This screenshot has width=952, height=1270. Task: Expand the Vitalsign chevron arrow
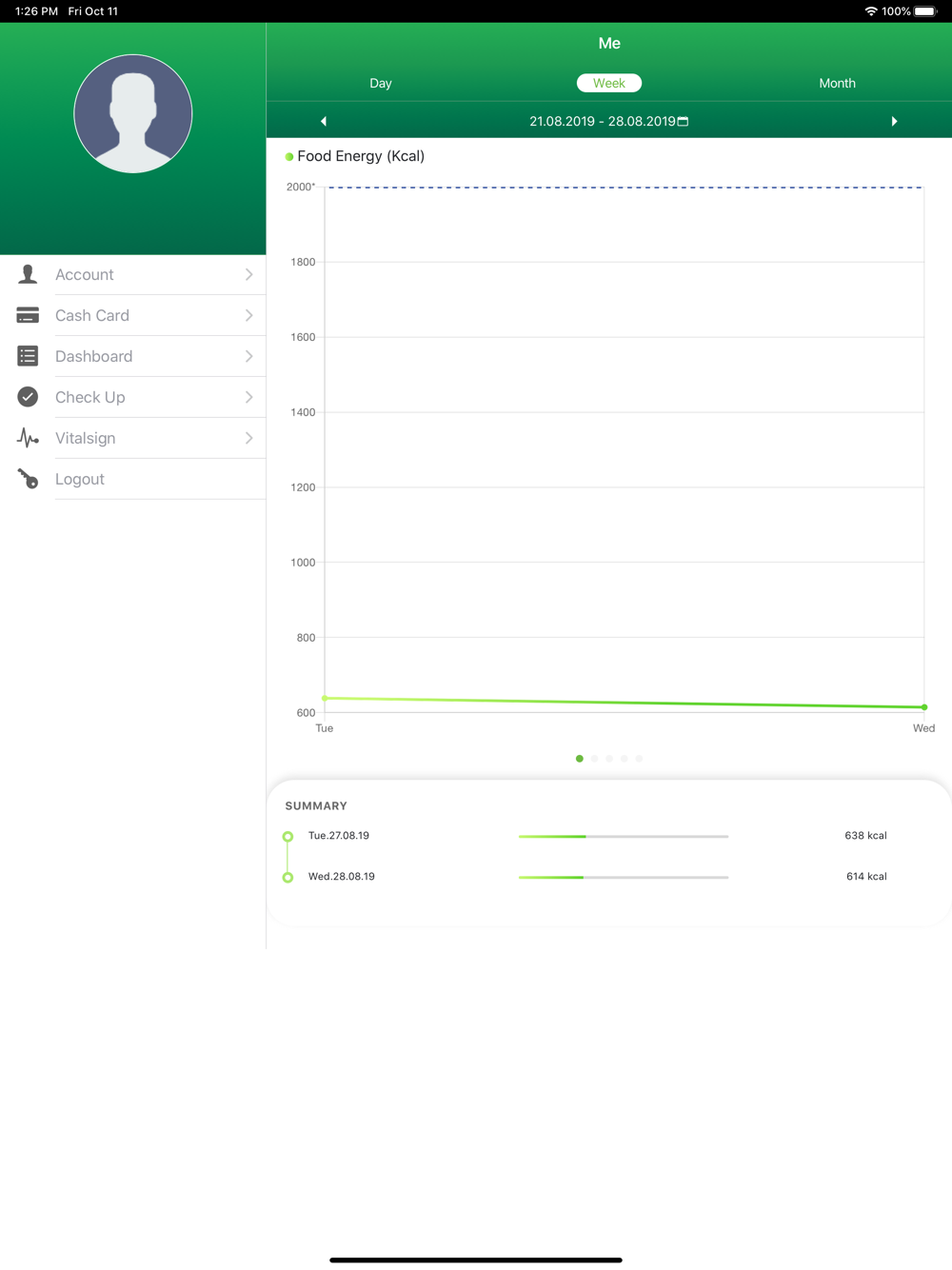tap(248, 438)
